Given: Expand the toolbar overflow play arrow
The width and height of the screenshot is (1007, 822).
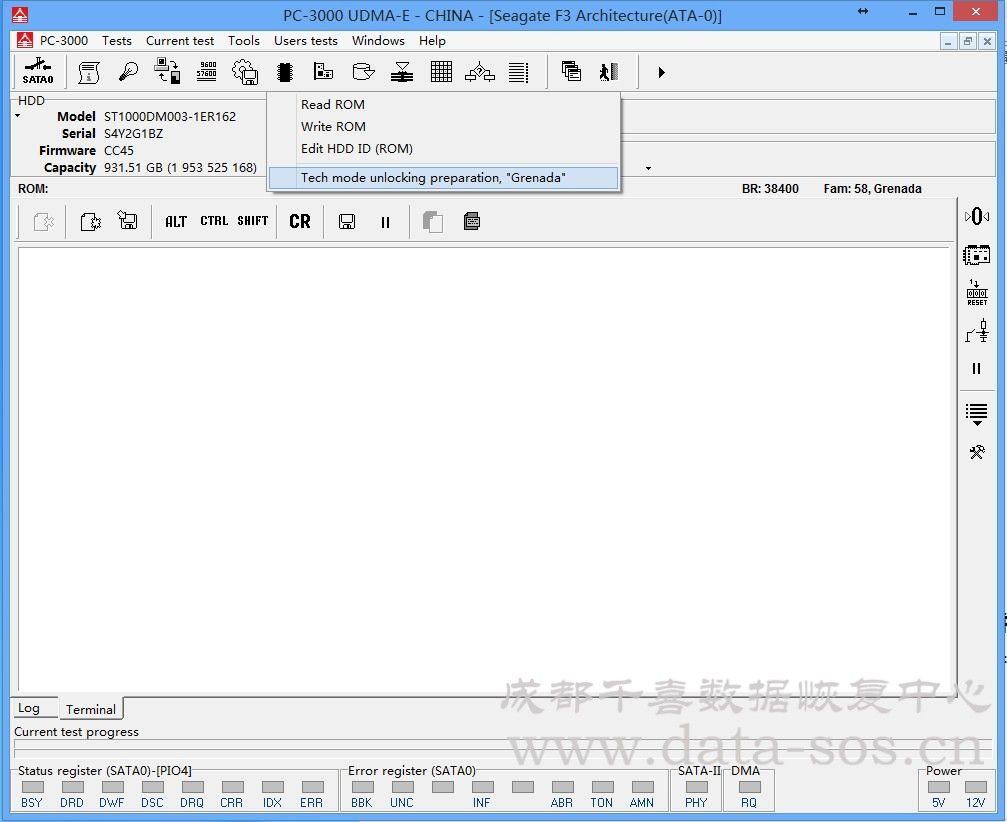Looking at the screenshot, I should click(x=661, y=72).
